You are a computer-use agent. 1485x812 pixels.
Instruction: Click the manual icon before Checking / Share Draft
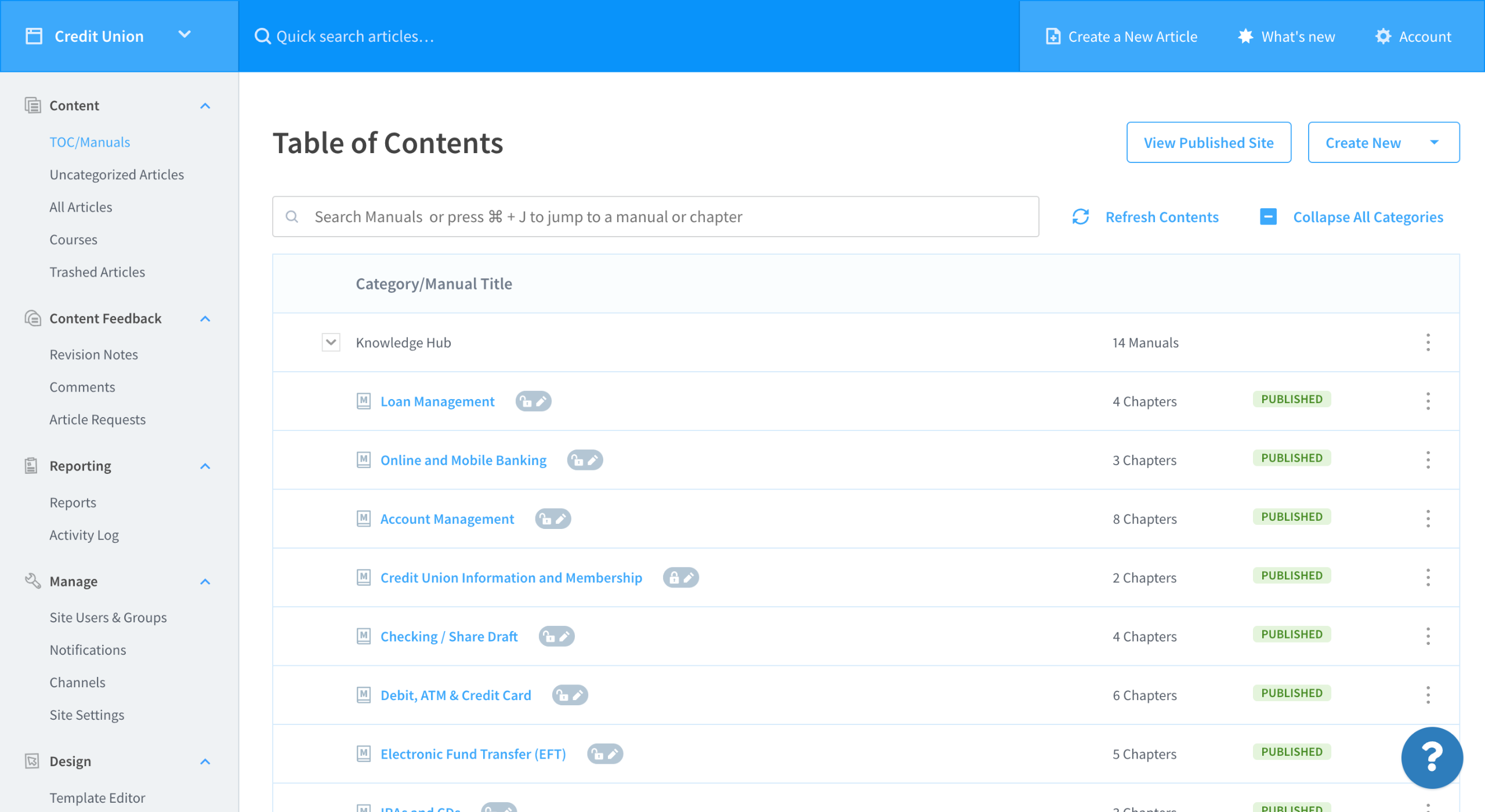(364, 636)
